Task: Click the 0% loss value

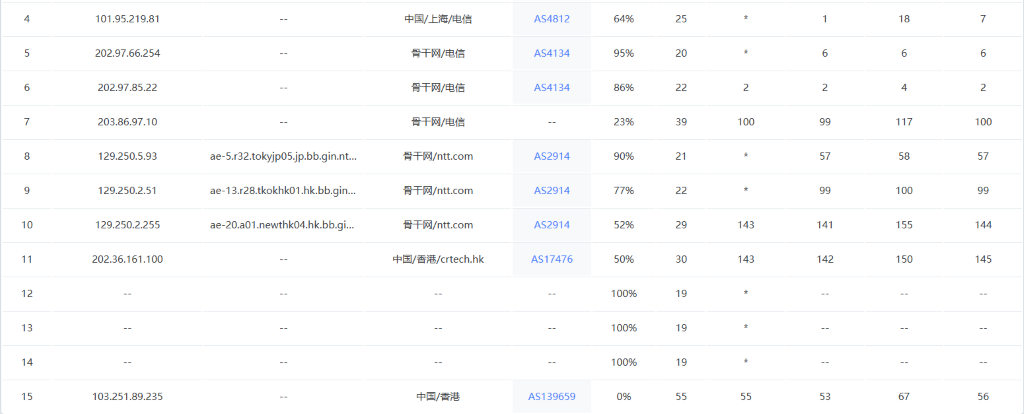Action: [x=624, y=396]
